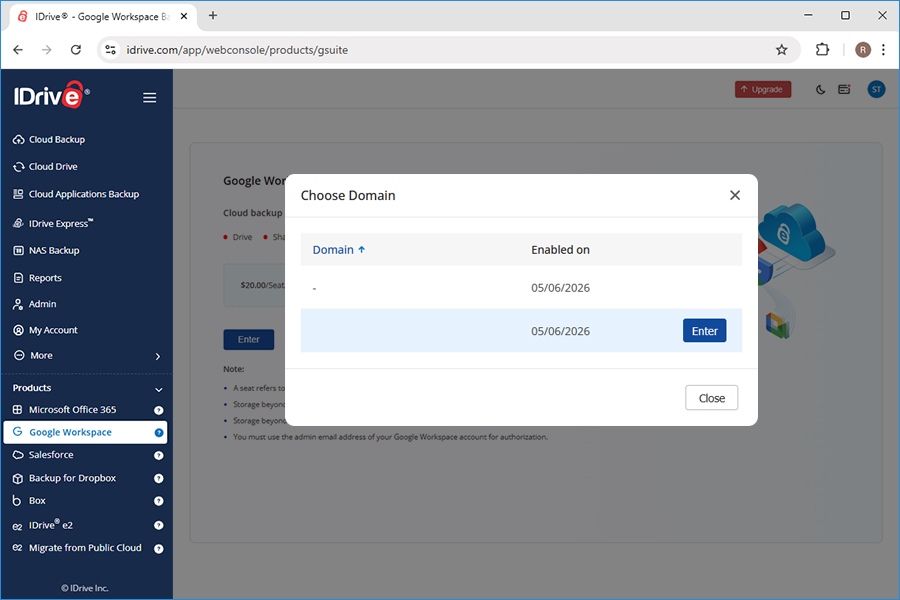The height and width of the screenshot is (600, 900).
Task: Open browser extensions puzzle icon
Action: click(x=823, y=50)
